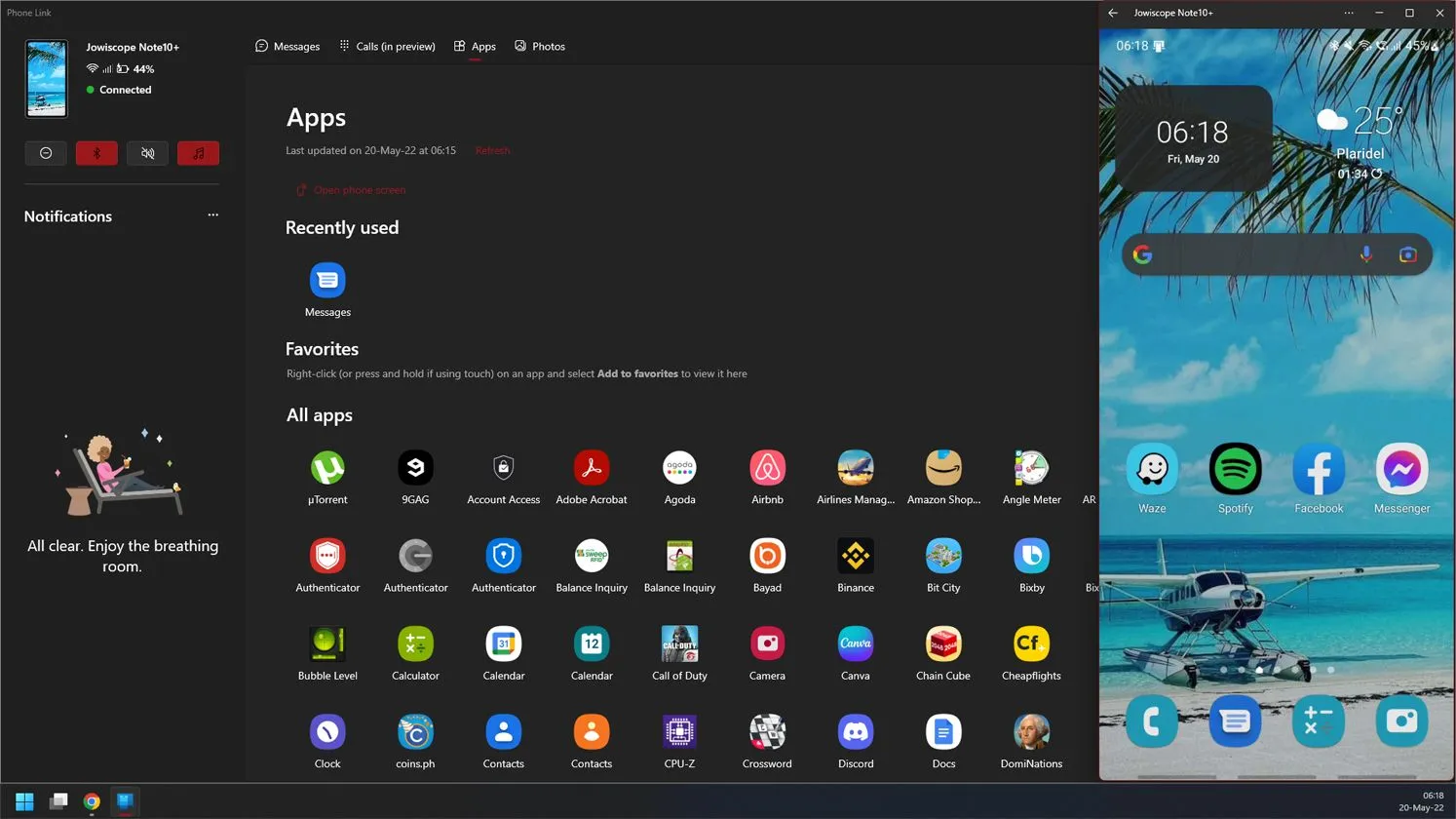The image size is (1456, 819).
Task: Select the Apps tab
Action: [x=475, y=46]
